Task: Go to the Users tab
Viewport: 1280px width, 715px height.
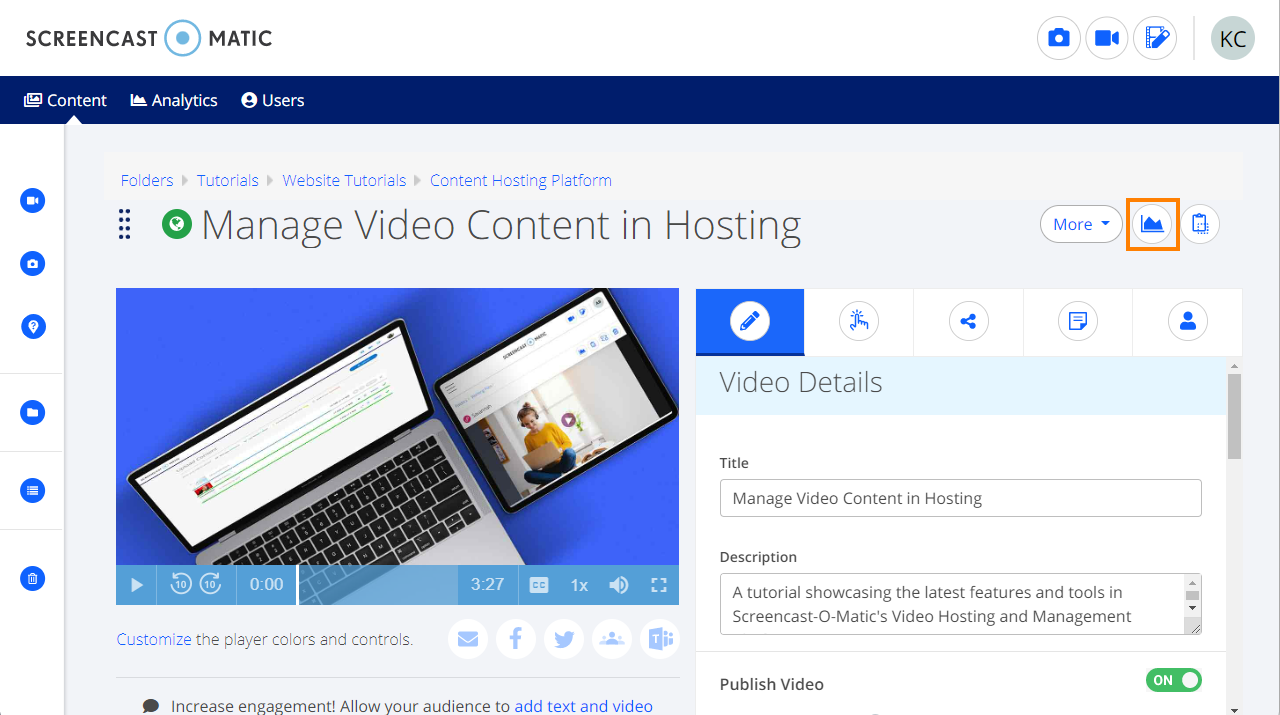Action: pyautogui.click(x=273, y=100)
